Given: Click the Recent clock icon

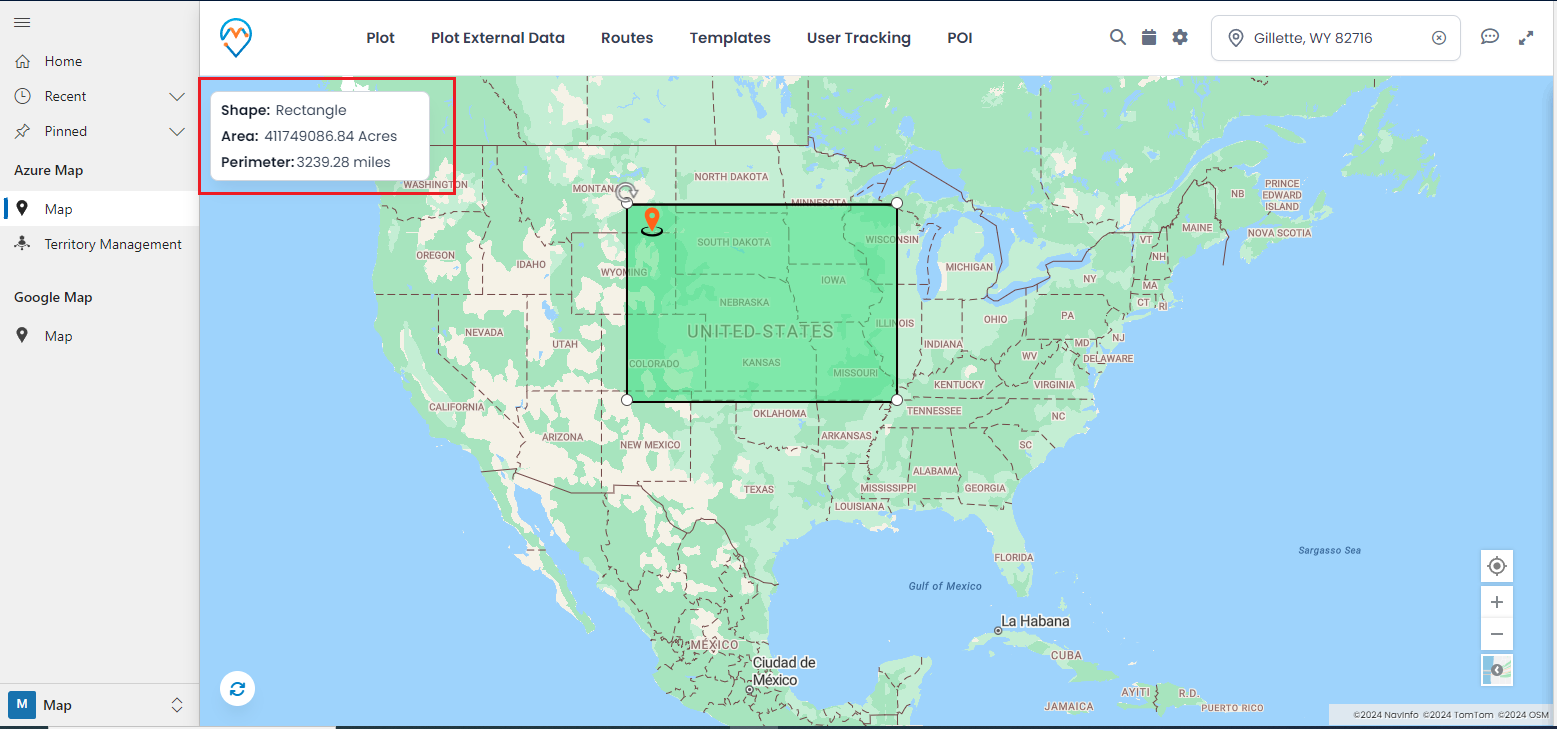Looking at the screenshot, I should click(22, 96).
